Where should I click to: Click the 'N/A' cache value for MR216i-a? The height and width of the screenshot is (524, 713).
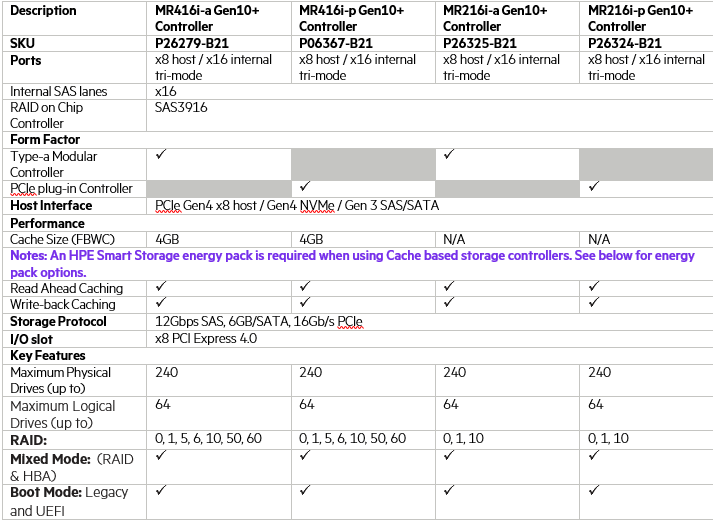coord(454,239)
